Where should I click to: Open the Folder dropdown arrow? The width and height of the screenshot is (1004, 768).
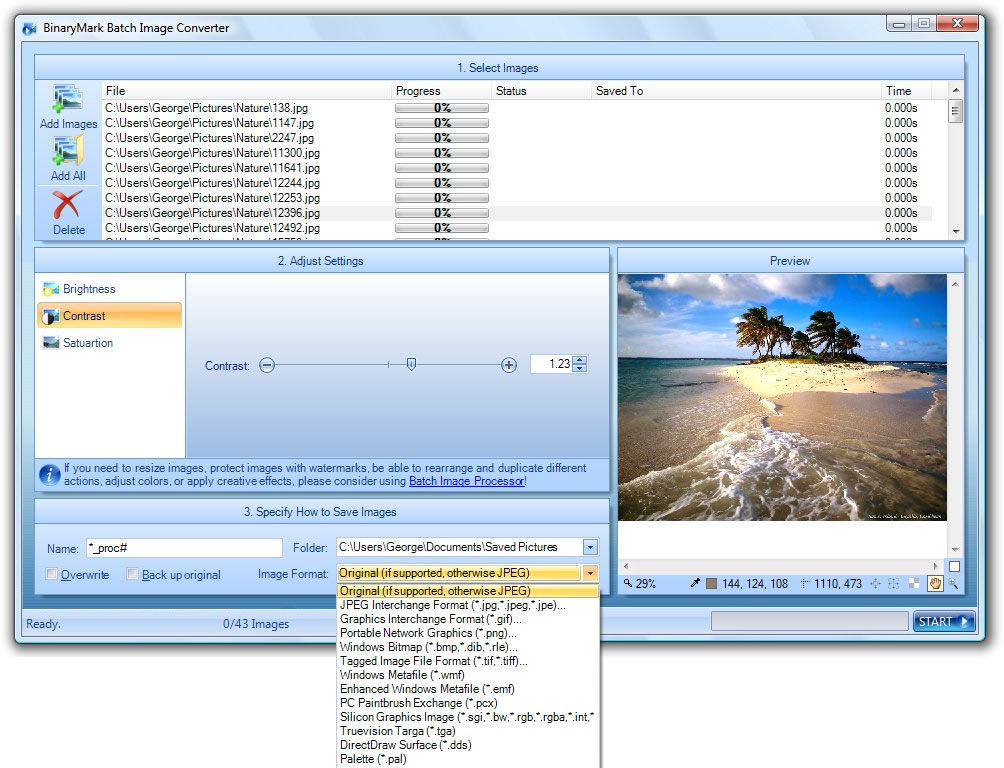(590, 548)
